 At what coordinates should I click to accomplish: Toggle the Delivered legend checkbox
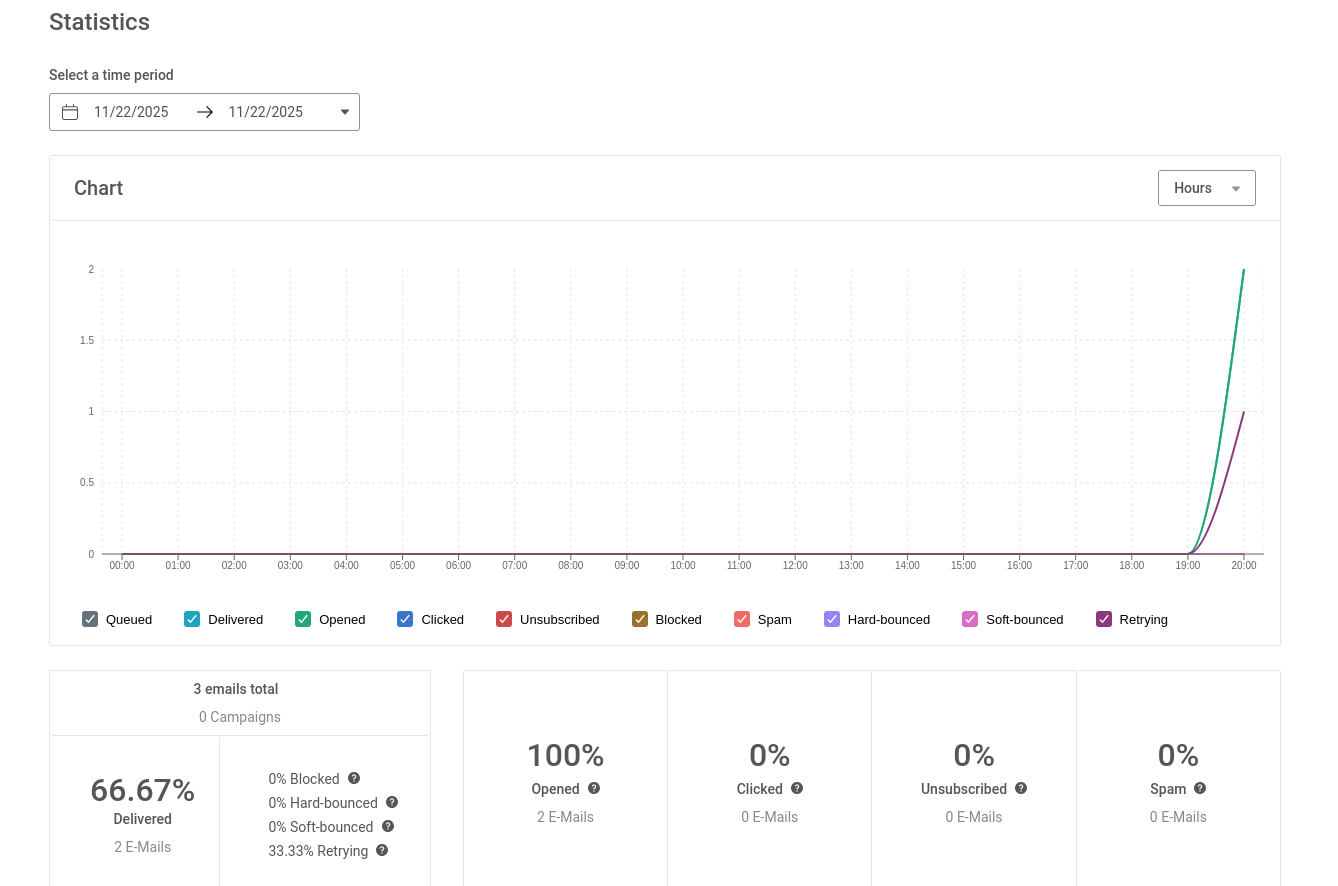tap(192, 619)
